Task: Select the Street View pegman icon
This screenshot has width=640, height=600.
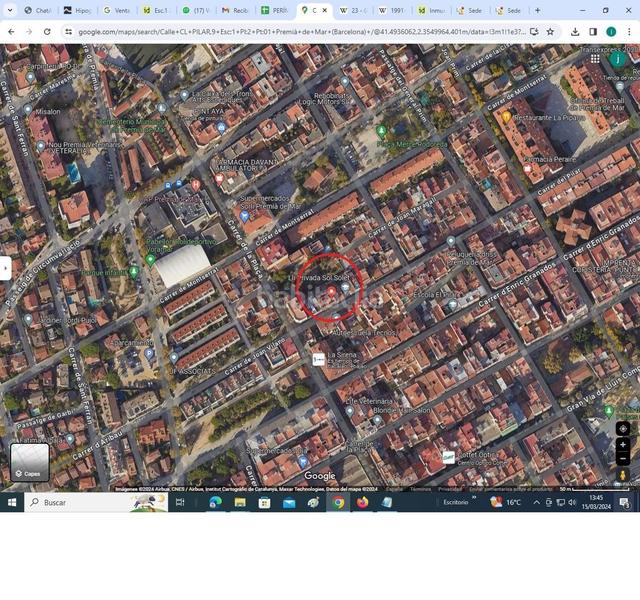Action: [623, 476]
